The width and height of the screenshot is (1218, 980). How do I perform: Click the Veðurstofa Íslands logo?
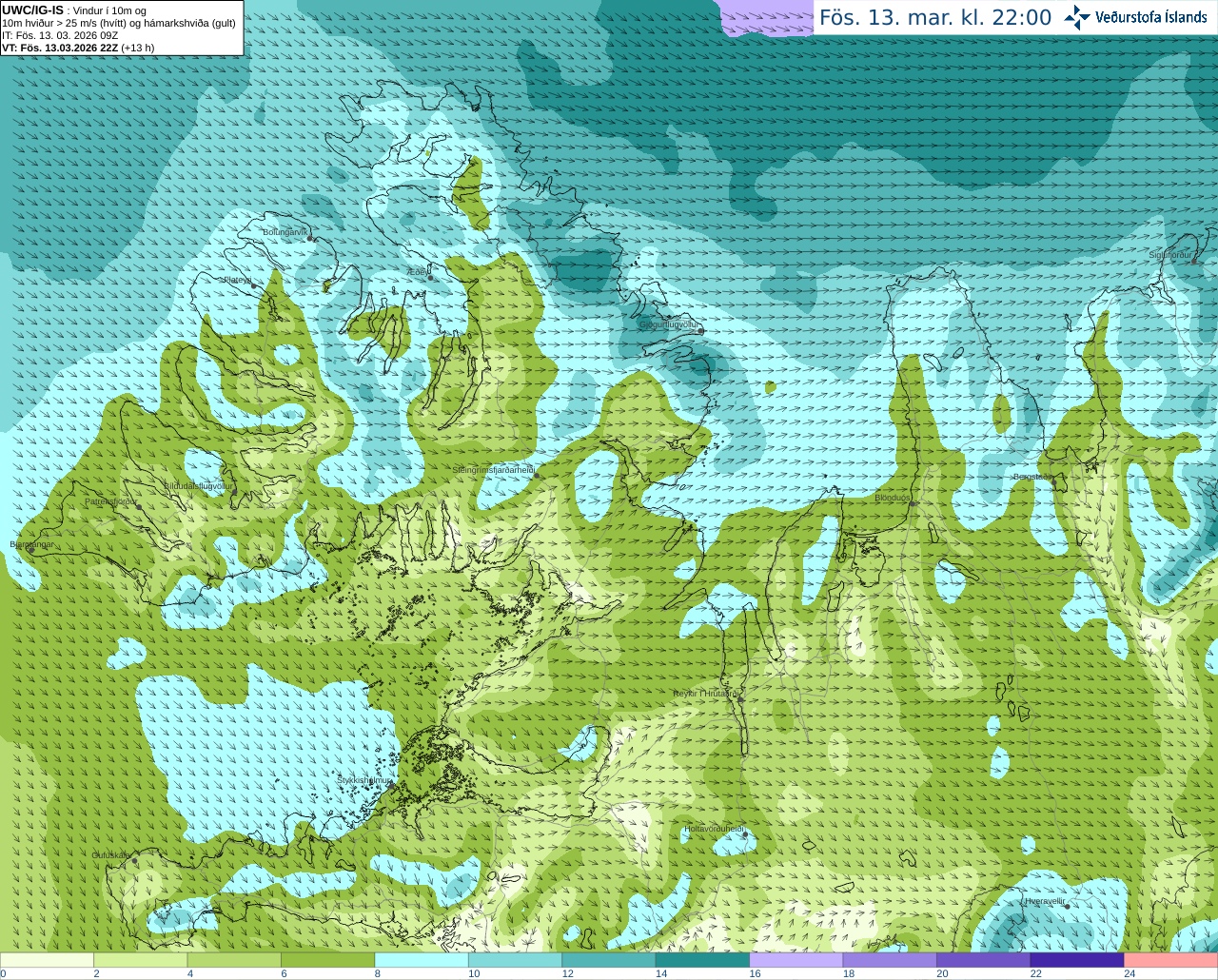pos(1135,17)
